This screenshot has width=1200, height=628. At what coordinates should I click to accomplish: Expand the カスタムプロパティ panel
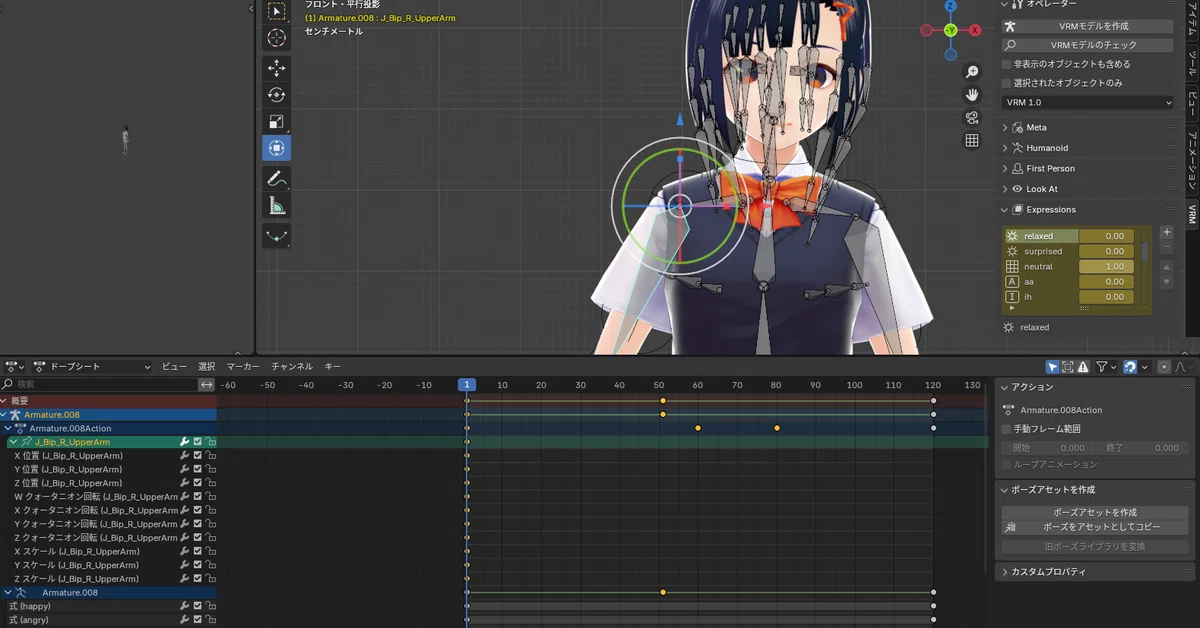point(1005,572)
